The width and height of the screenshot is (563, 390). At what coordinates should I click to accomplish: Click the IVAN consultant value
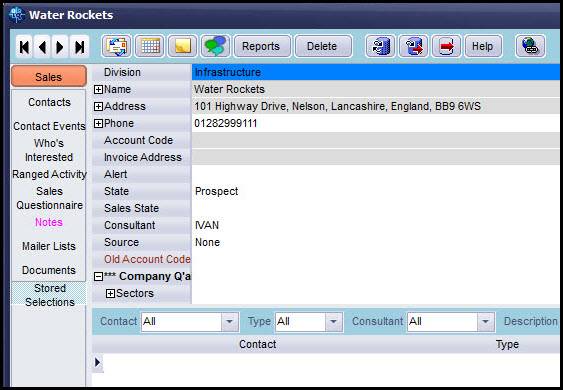click(207, 226)
